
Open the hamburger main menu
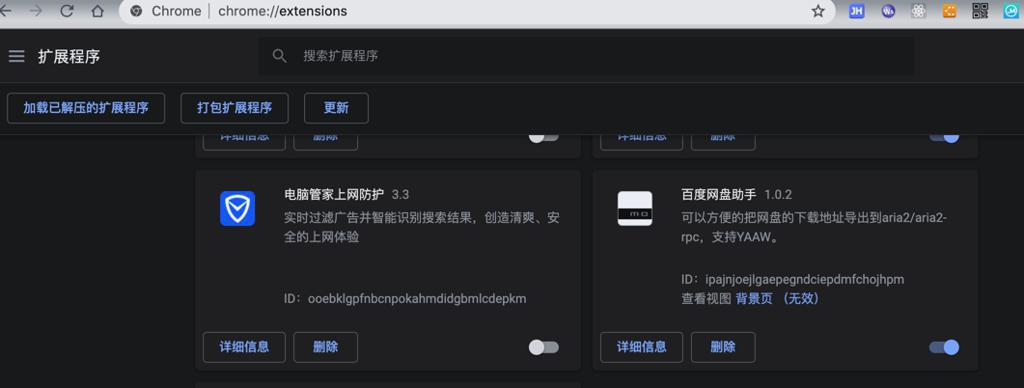pyautogui.click(x=16, y=56)
